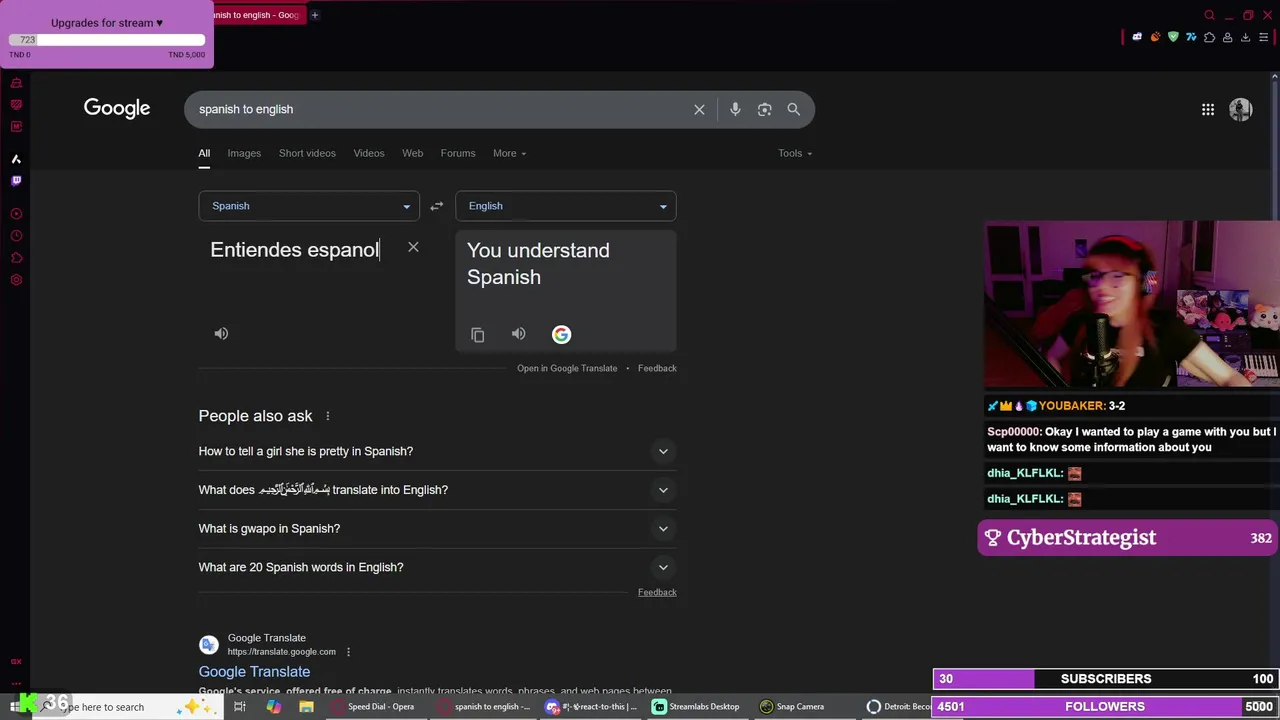Click the AdGuard shield extension icon
The height and width of the screenshot is (720, 1280).
coord(1173,37)
